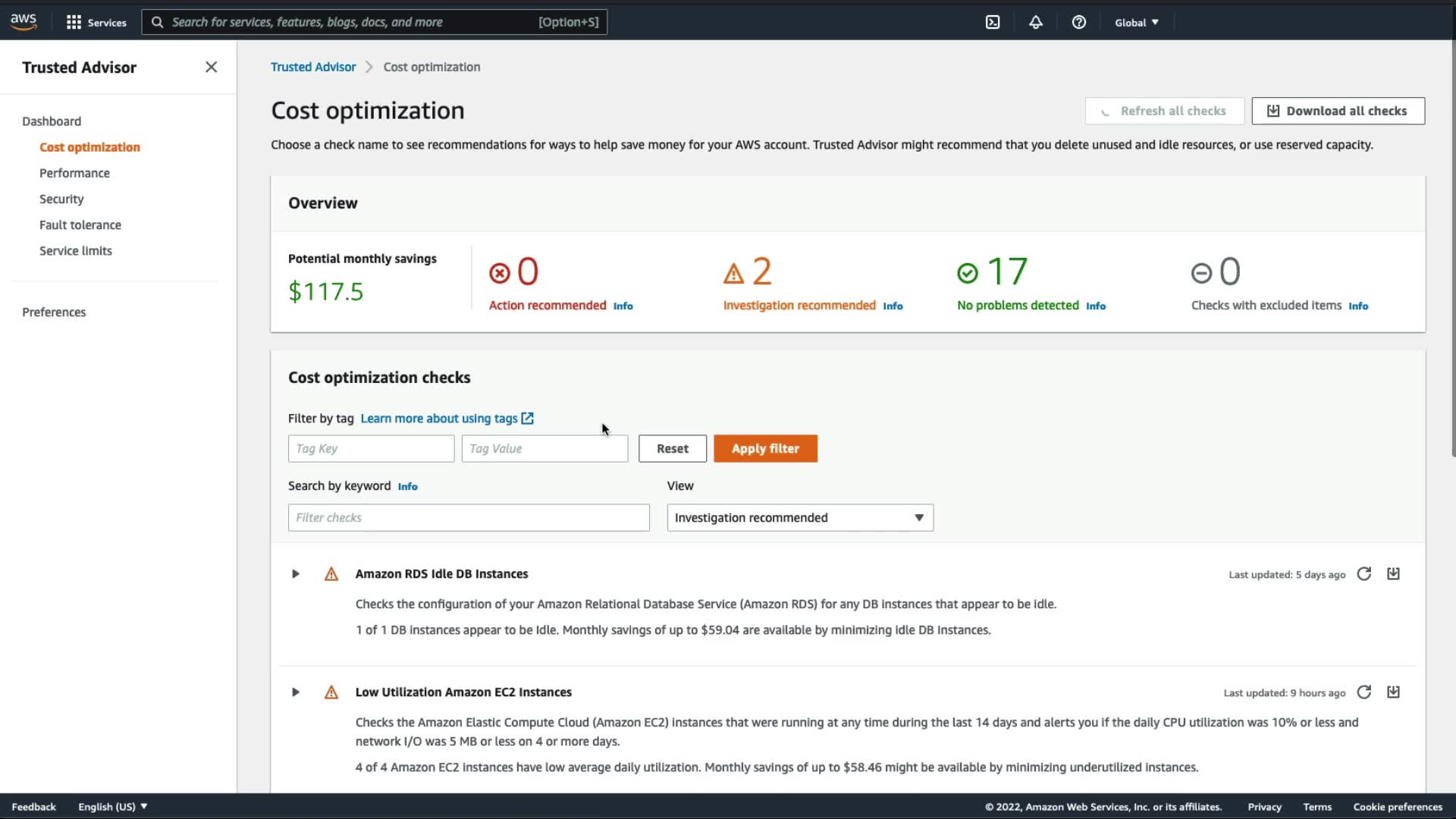Screen dimensions: 1456x819
Task: Open the Global region dropdown
Action: (1136, 23)
